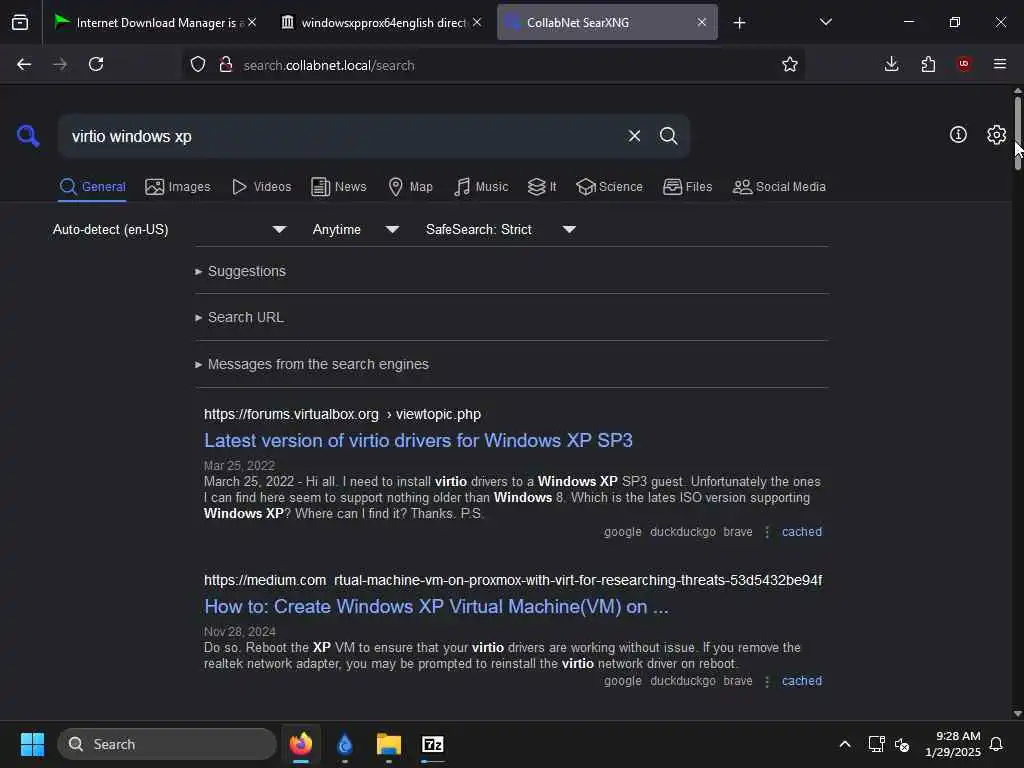The width and height of the screenshot is (1024, 768).
Task: Switch to It category
Action: pyautogui.click(x=542, y=187)
